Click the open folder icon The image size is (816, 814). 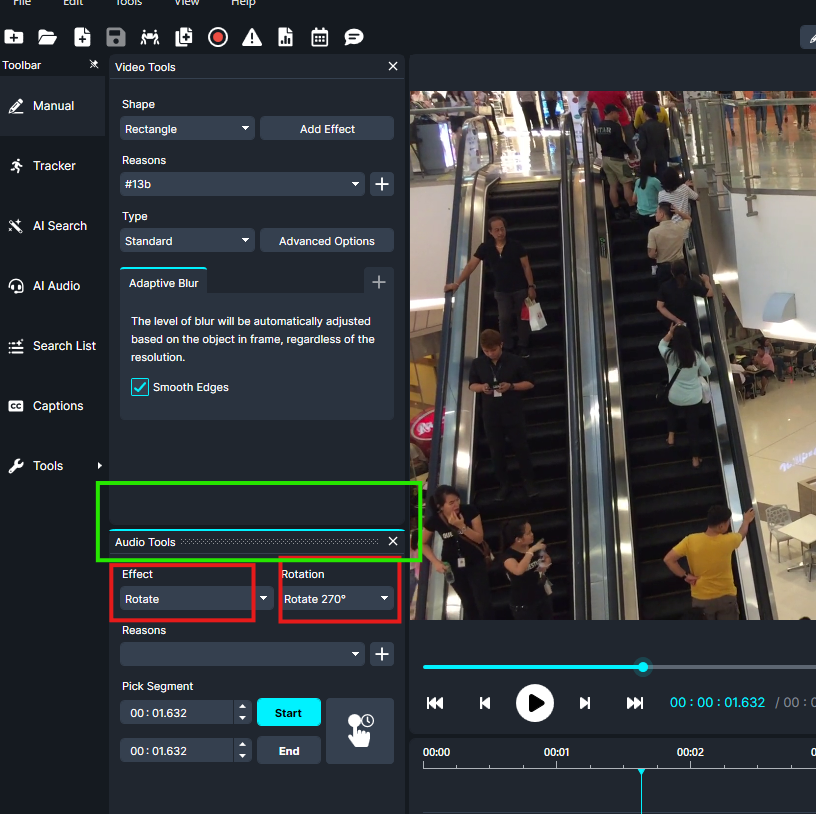click(x=47, y=37)
